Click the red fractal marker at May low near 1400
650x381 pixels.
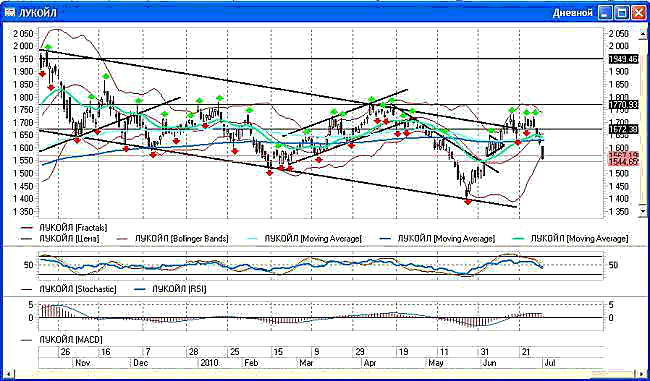[468, 201]
